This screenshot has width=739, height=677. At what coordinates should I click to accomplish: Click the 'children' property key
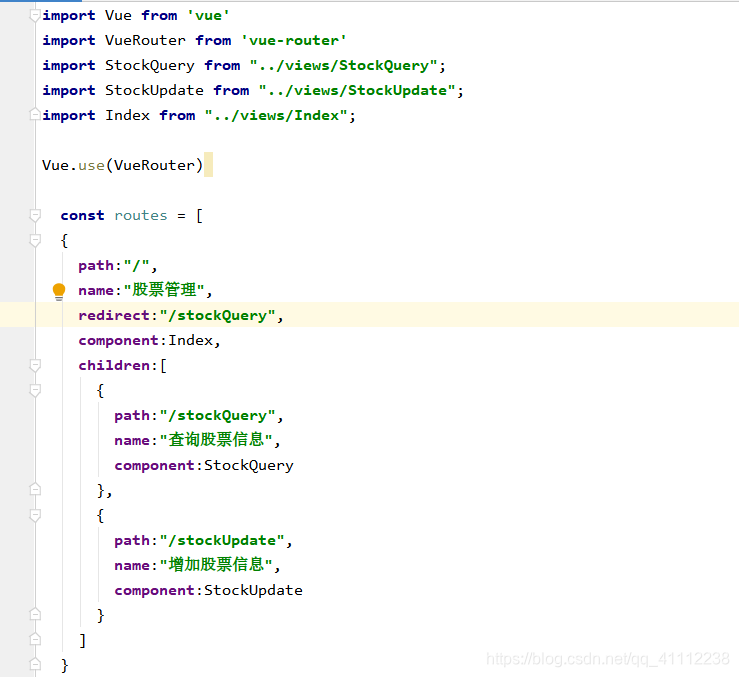(x=114, y=365)
